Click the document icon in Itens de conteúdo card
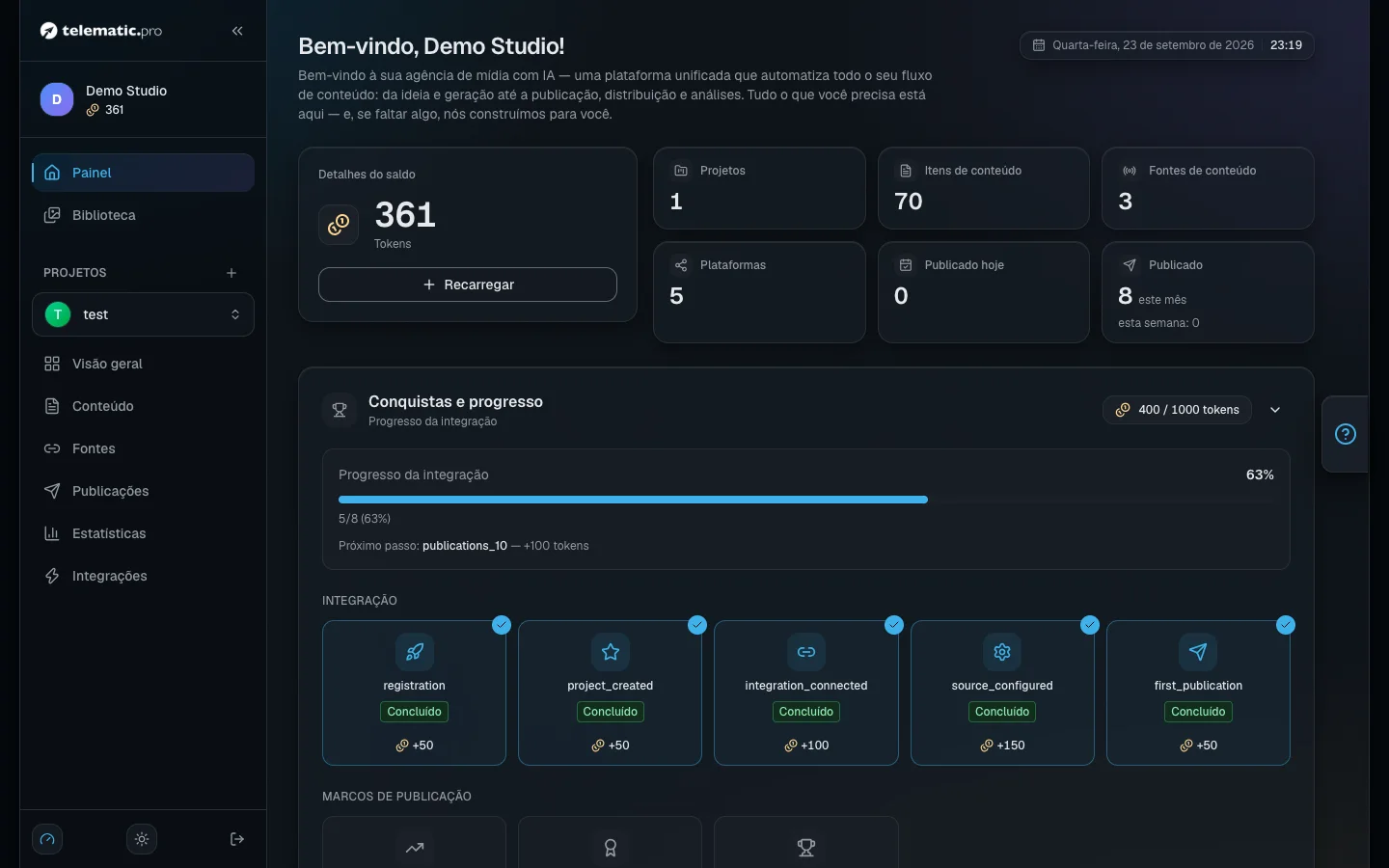The image size is (1389, 868). coord(906,171)
